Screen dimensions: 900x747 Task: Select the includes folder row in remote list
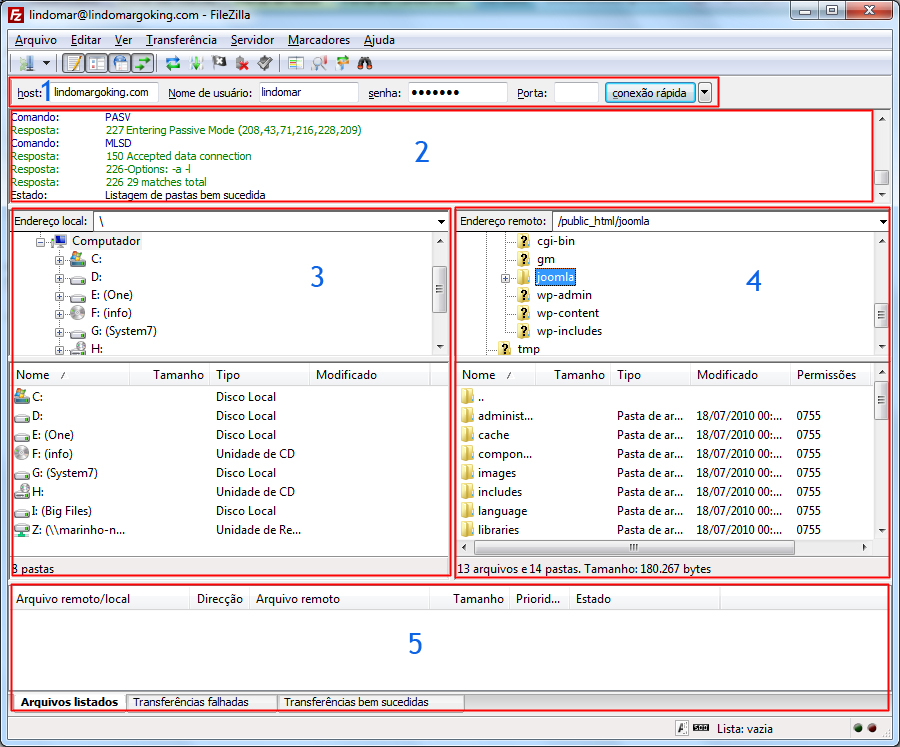point(666,491)
